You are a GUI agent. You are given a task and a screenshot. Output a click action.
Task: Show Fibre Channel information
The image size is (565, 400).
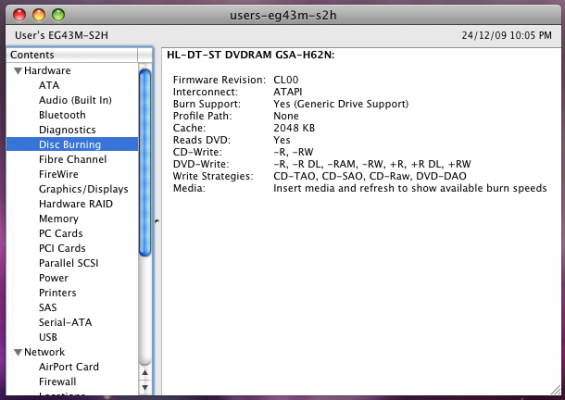point(73,159)
